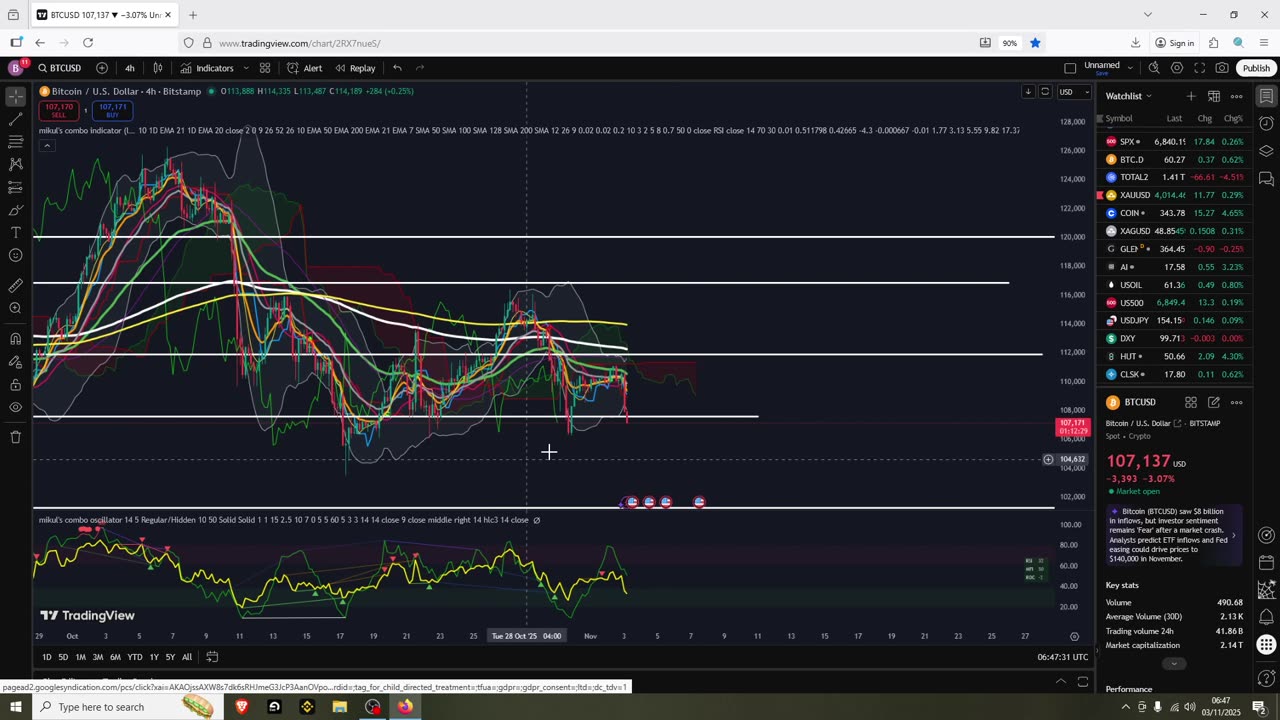Open BTCUSD details grid icon
The width and height of the screenshot is (1280, 720).
[x=1191, y=402]
